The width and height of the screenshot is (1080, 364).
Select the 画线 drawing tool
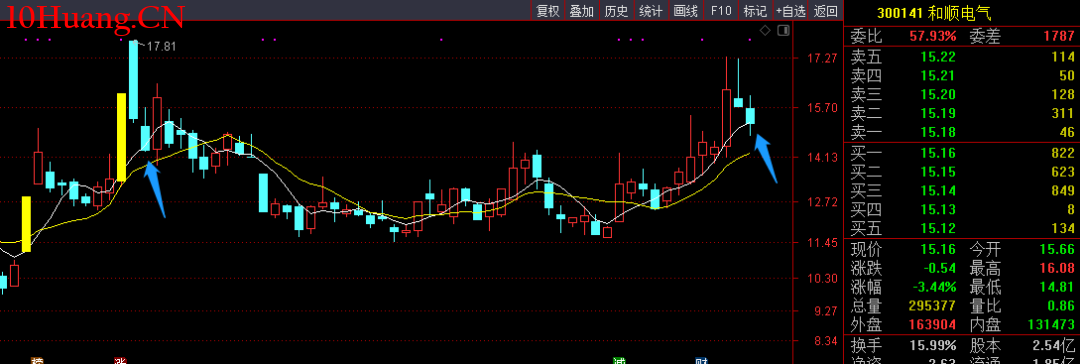pos(686,11)
